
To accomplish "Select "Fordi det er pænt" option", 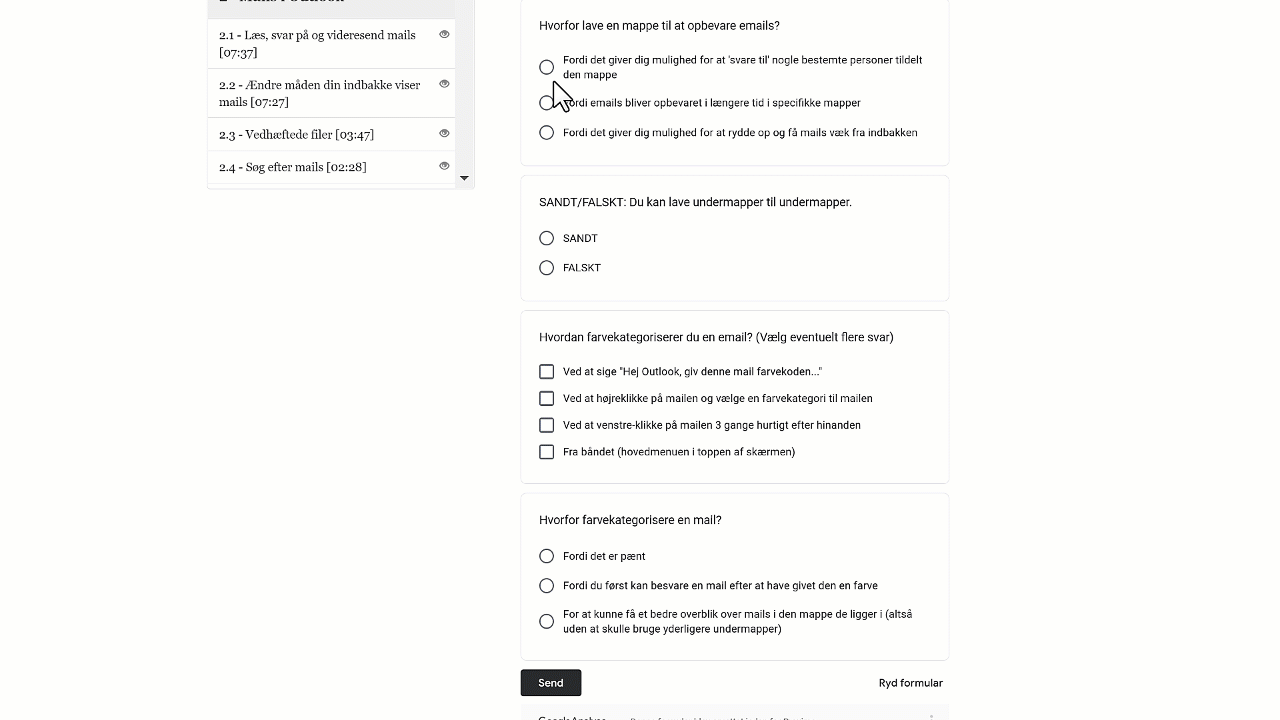I will coord(546,556).
